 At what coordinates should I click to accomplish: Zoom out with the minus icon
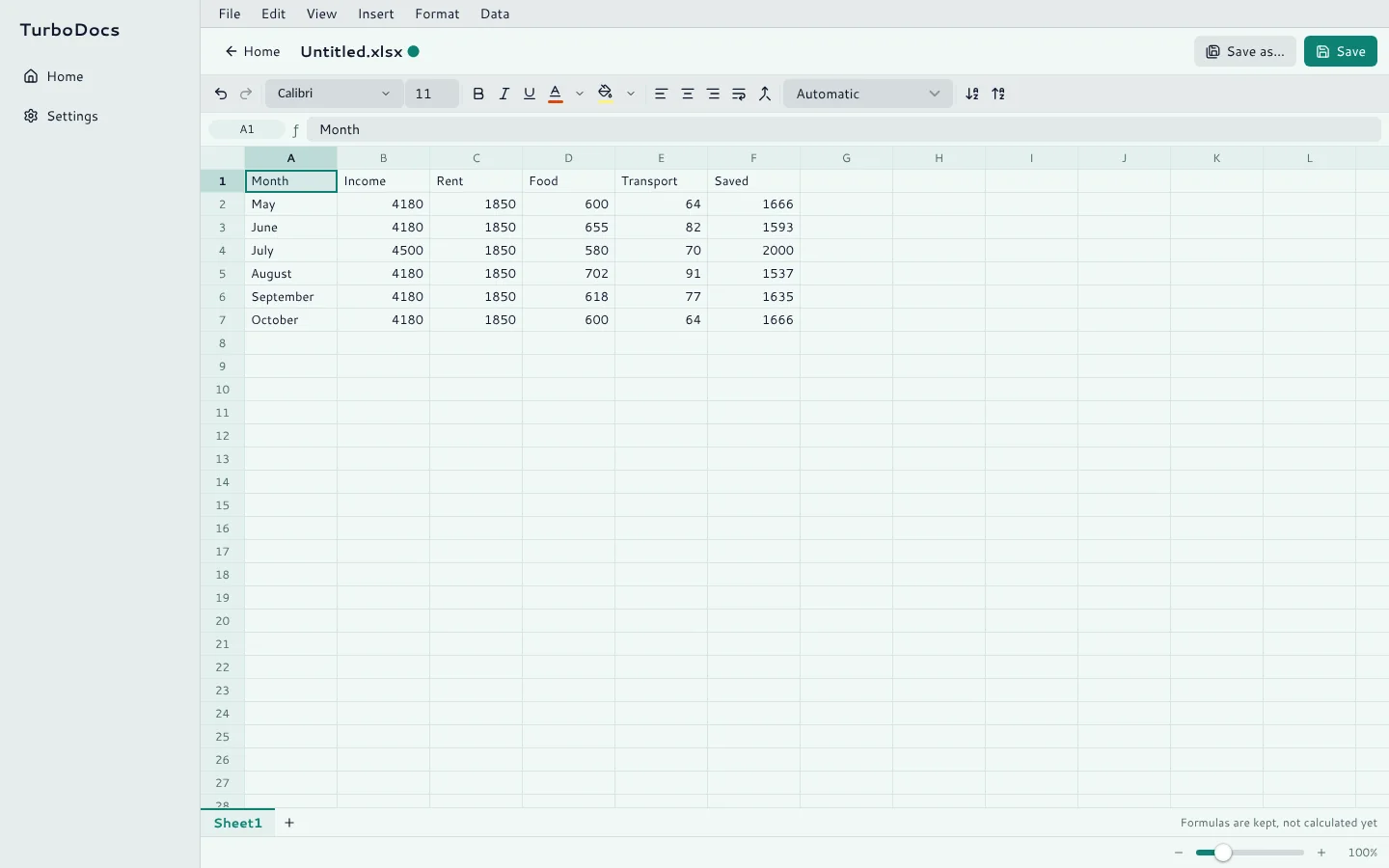click(x=1179, y=853)
